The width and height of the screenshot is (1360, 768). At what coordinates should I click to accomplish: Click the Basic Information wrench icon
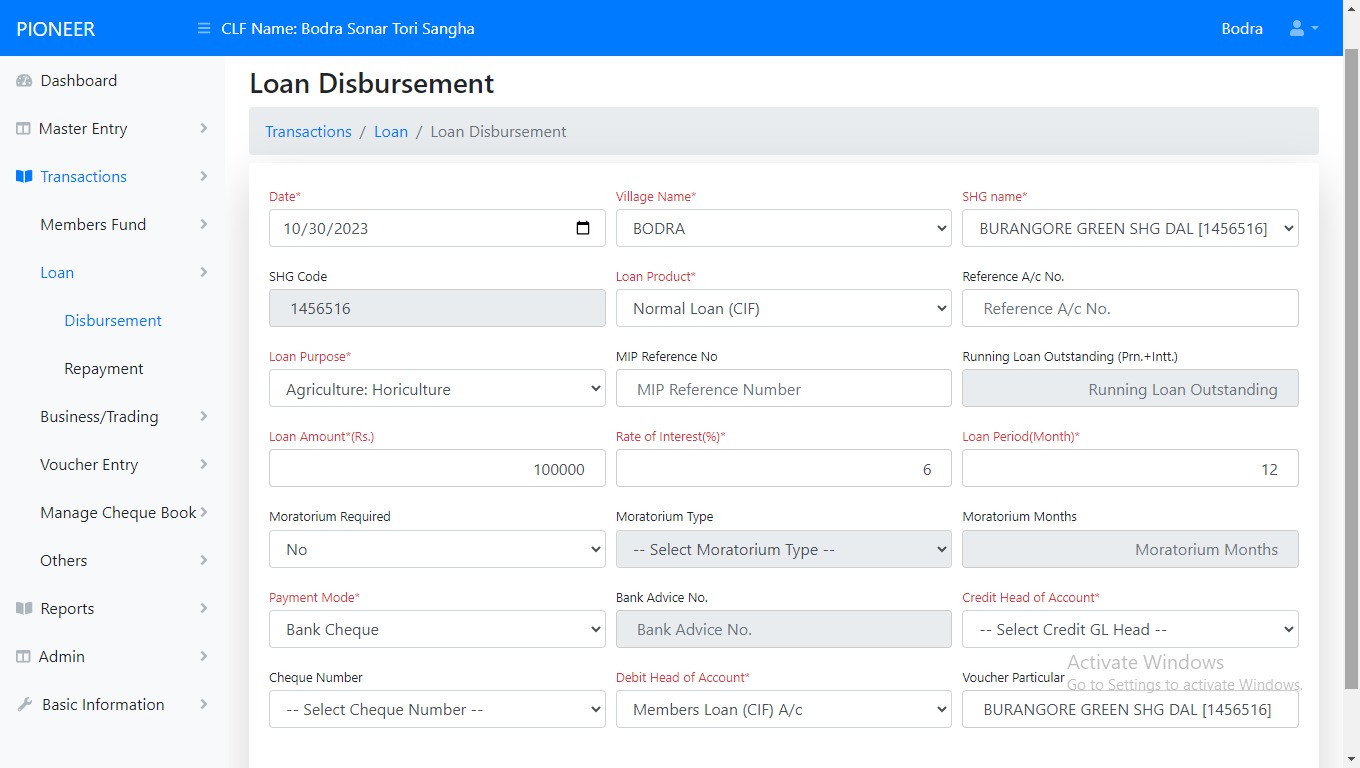pos(24,705)
